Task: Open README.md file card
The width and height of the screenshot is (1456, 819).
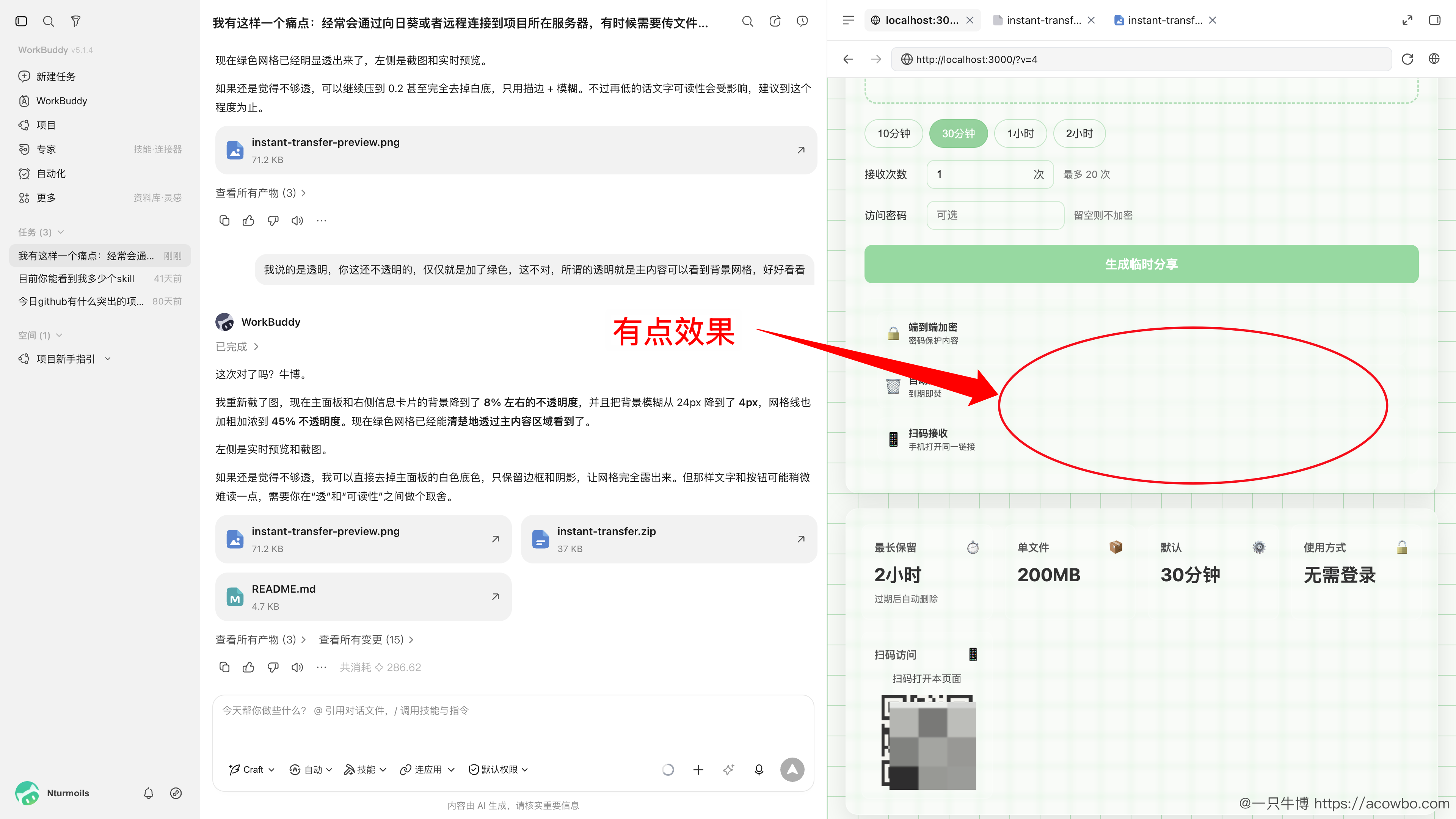Action: (x=364, y=597)
